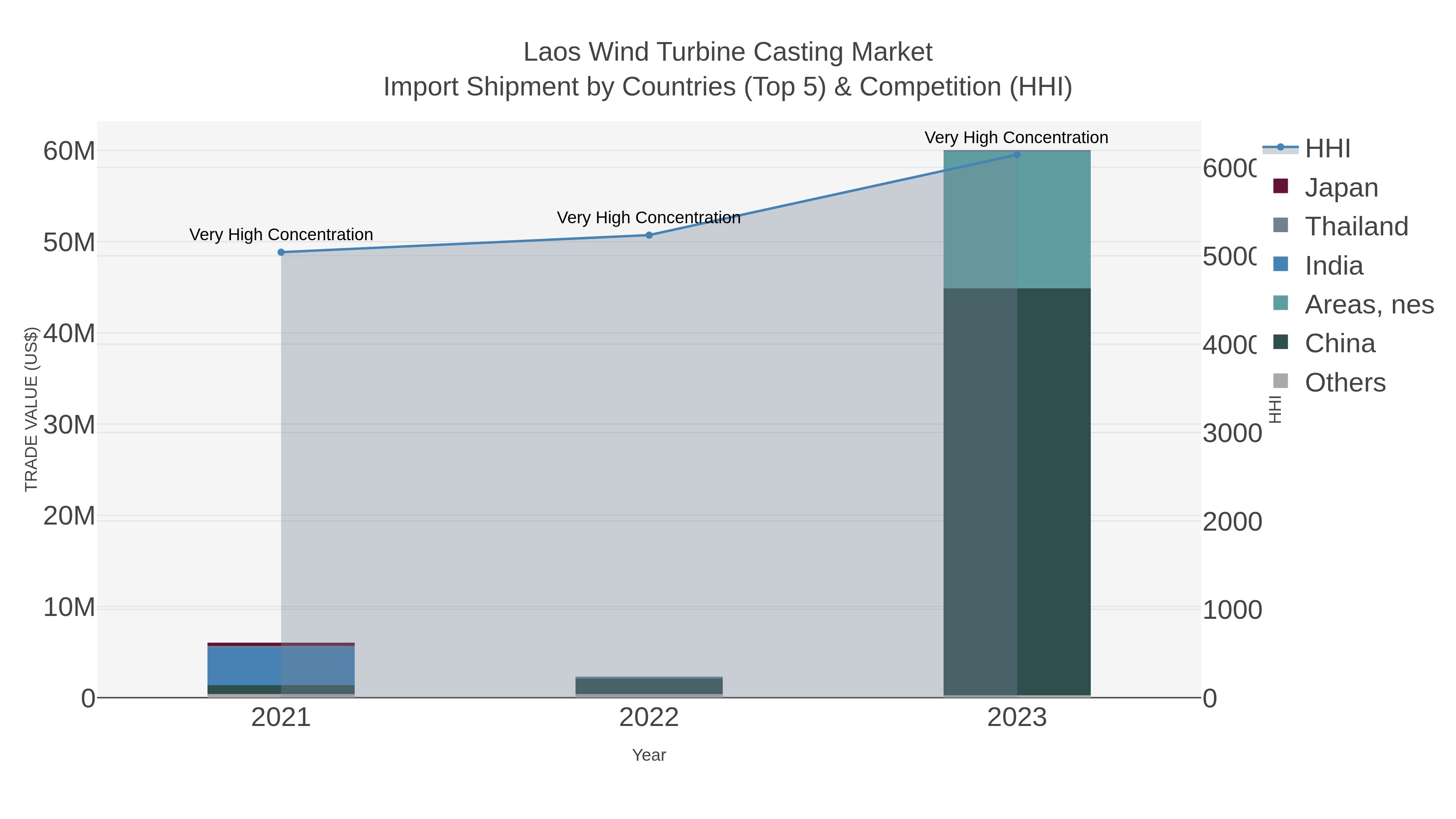Click the 3000 tick on HHI axis
Screen dimensions: 1456x819
coord(1232,433)
